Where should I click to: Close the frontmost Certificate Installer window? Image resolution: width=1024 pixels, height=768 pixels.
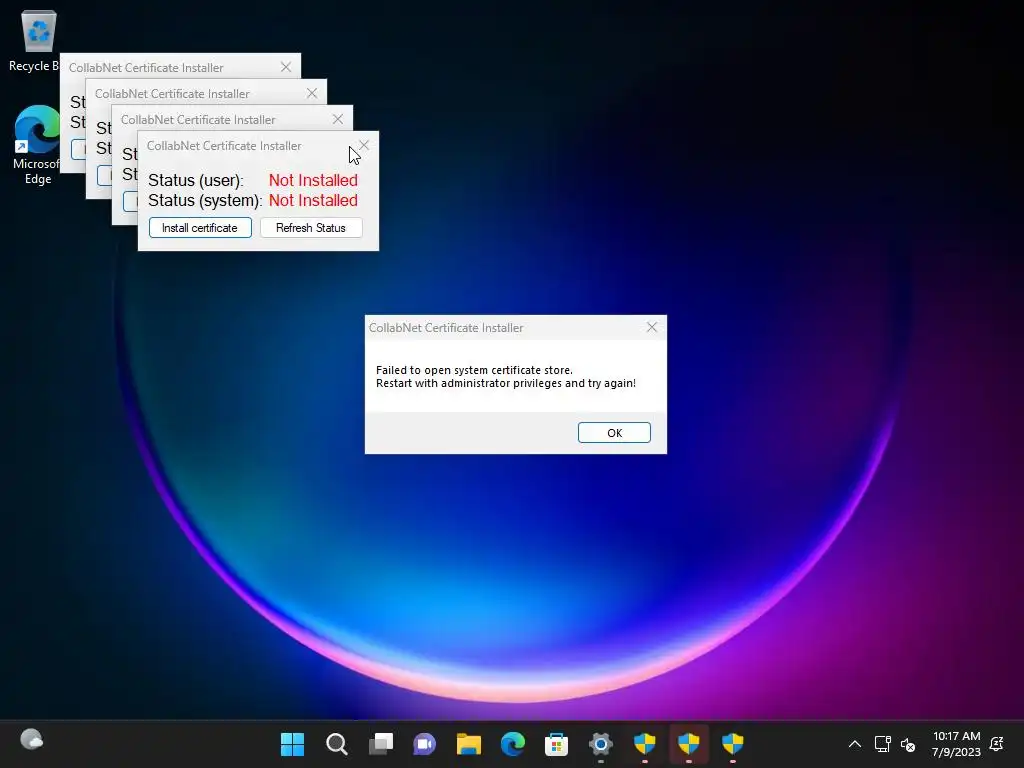pyautogui.click(x=364, y=146)
